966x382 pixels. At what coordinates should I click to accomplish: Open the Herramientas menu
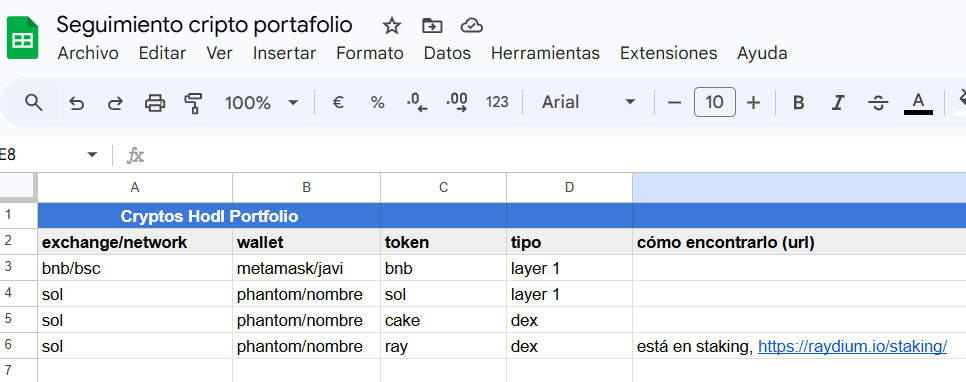tap(545, 53)
